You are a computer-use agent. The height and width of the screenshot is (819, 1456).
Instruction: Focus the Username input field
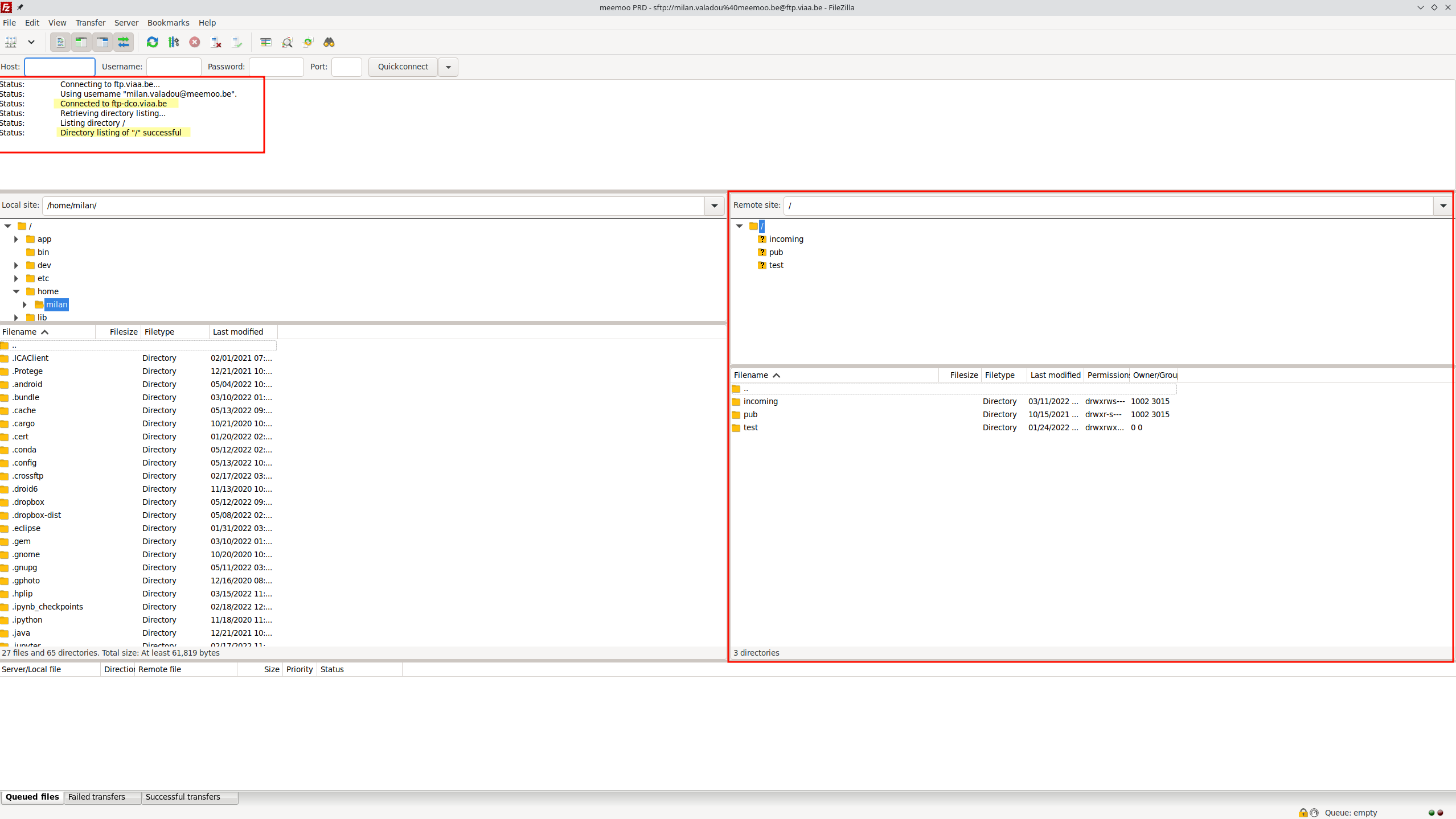(x=174, y=67)
